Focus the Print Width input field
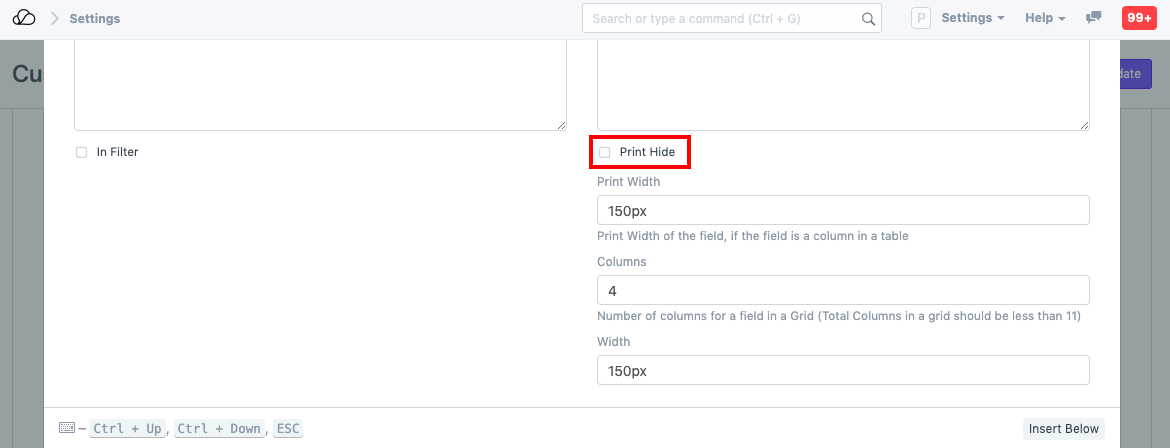The height and width of the screenshot is (448, 1170). click(842, 210)
